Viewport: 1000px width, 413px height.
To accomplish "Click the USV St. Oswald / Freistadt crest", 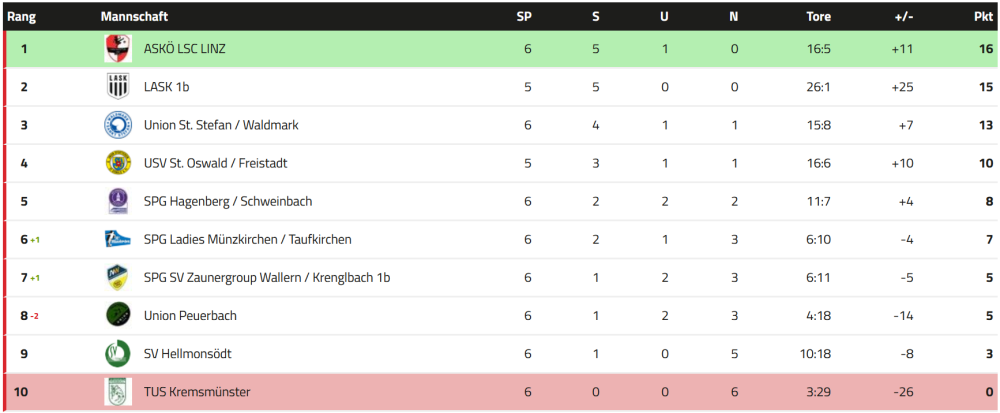I will point(118,163).
